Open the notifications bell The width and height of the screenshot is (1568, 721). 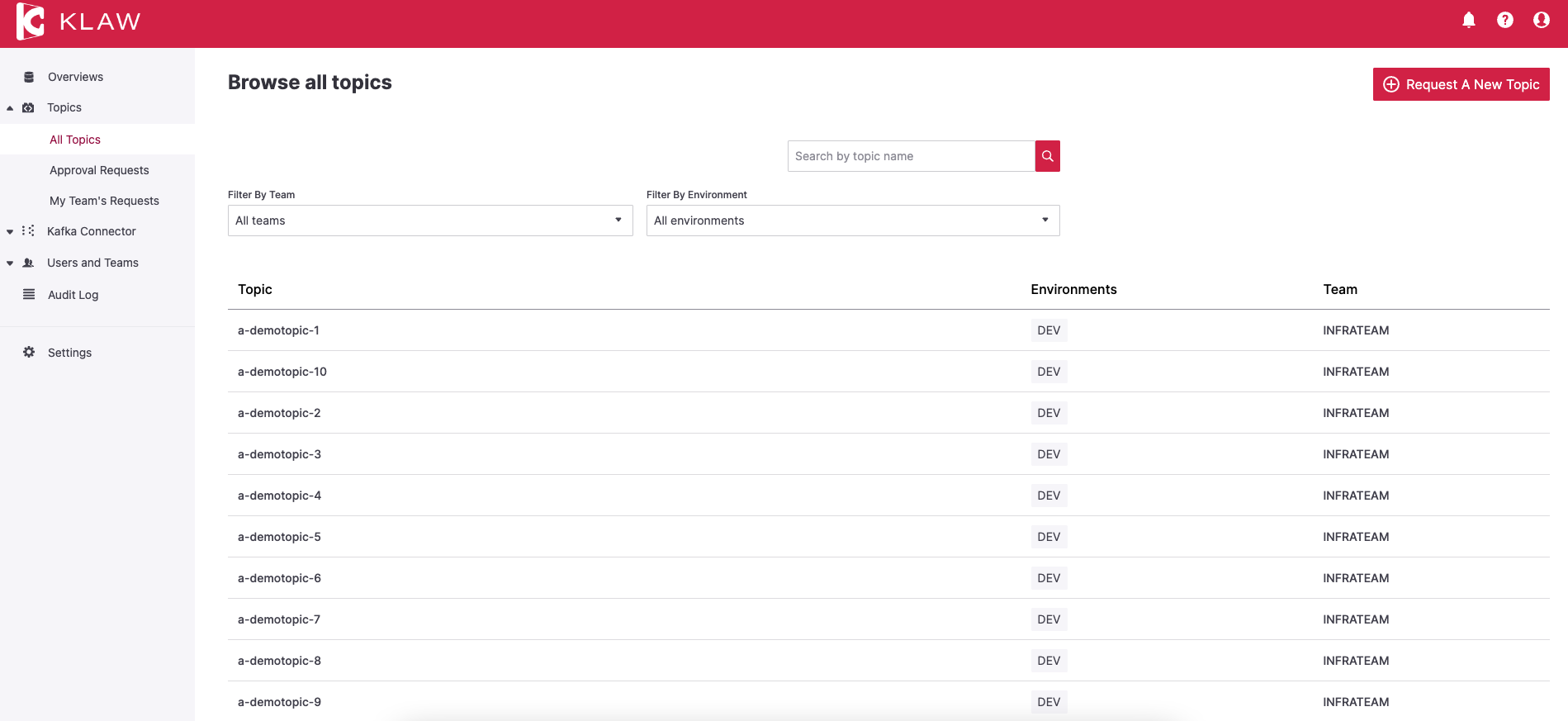coord(1468,20)
